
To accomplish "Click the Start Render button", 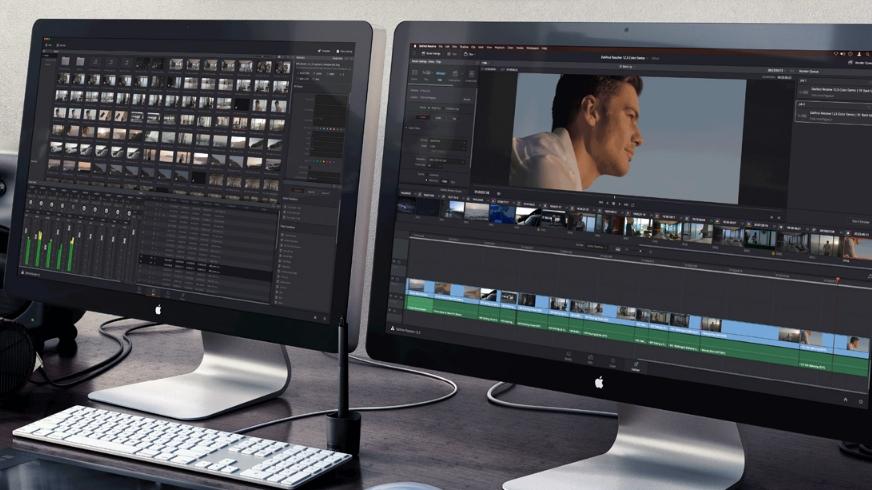I will point(861,222).
